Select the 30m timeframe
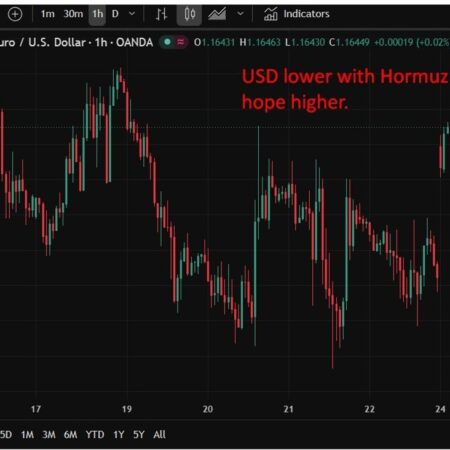This screenshot has width=450, height=450. point(73,14)
